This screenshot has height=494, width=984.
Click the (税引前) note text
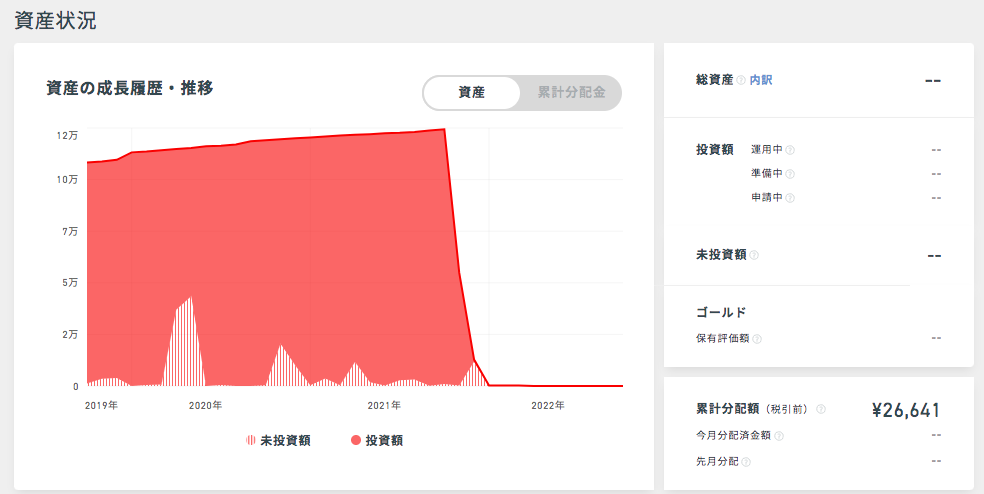coord(788,409)
